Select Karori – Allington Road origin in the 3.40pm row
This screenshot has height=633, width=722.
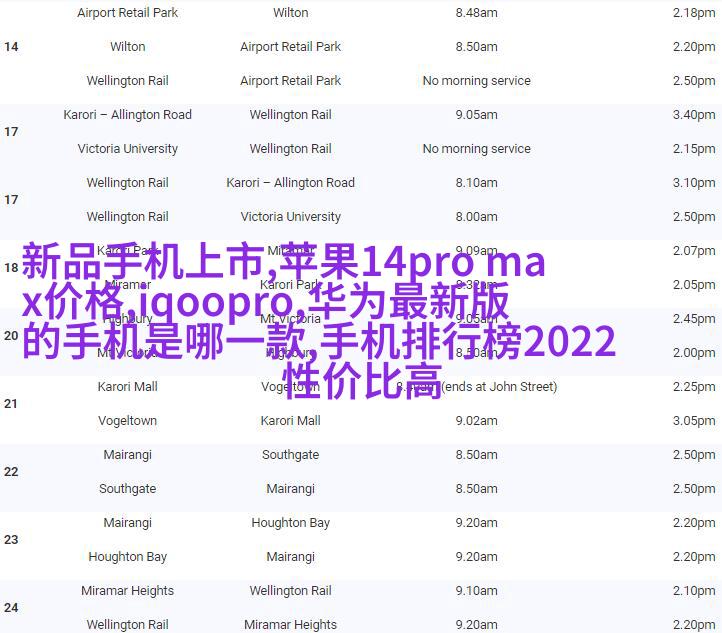click(x=128, y=115)
